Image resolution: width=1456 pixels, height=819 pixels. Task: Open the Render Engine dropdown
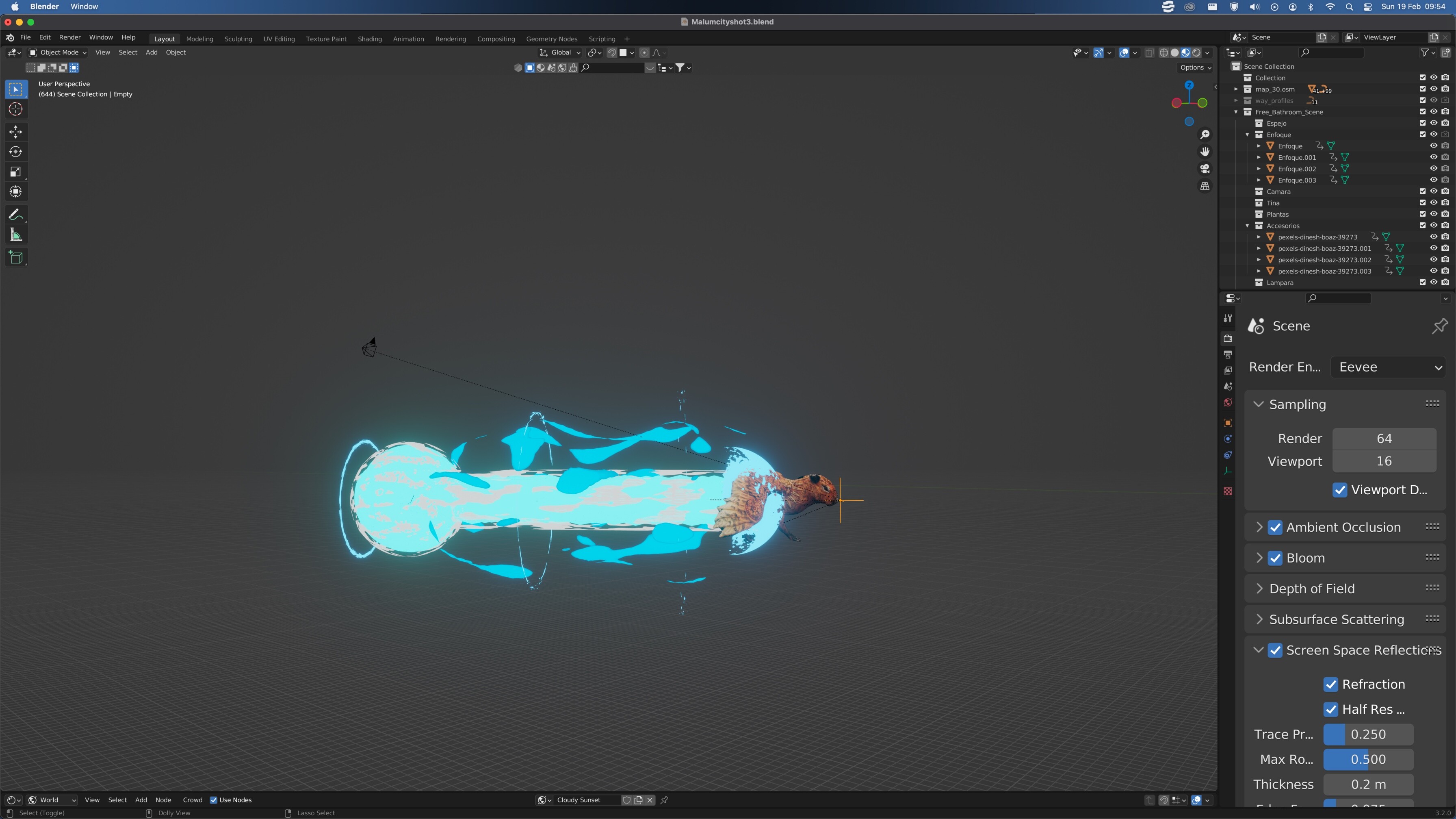tap(1389, 367)
